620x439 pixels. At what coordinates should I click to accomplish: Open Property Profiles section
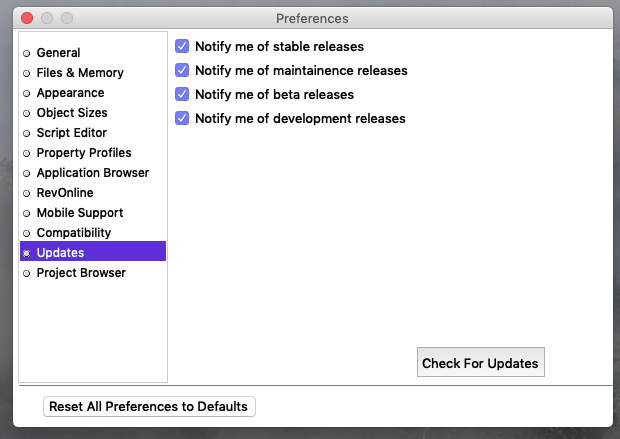(x=84, y=153)
